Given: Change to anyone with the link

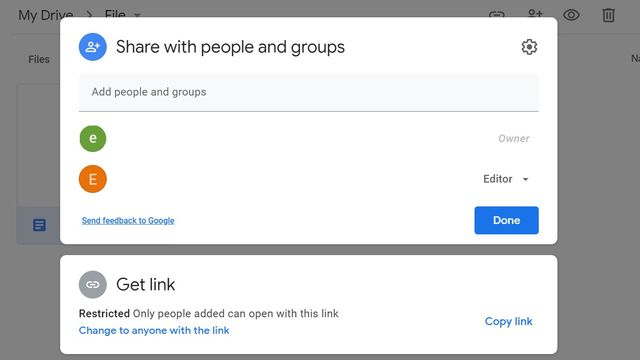Looking at the screenshot, I should tap(154, 330).
